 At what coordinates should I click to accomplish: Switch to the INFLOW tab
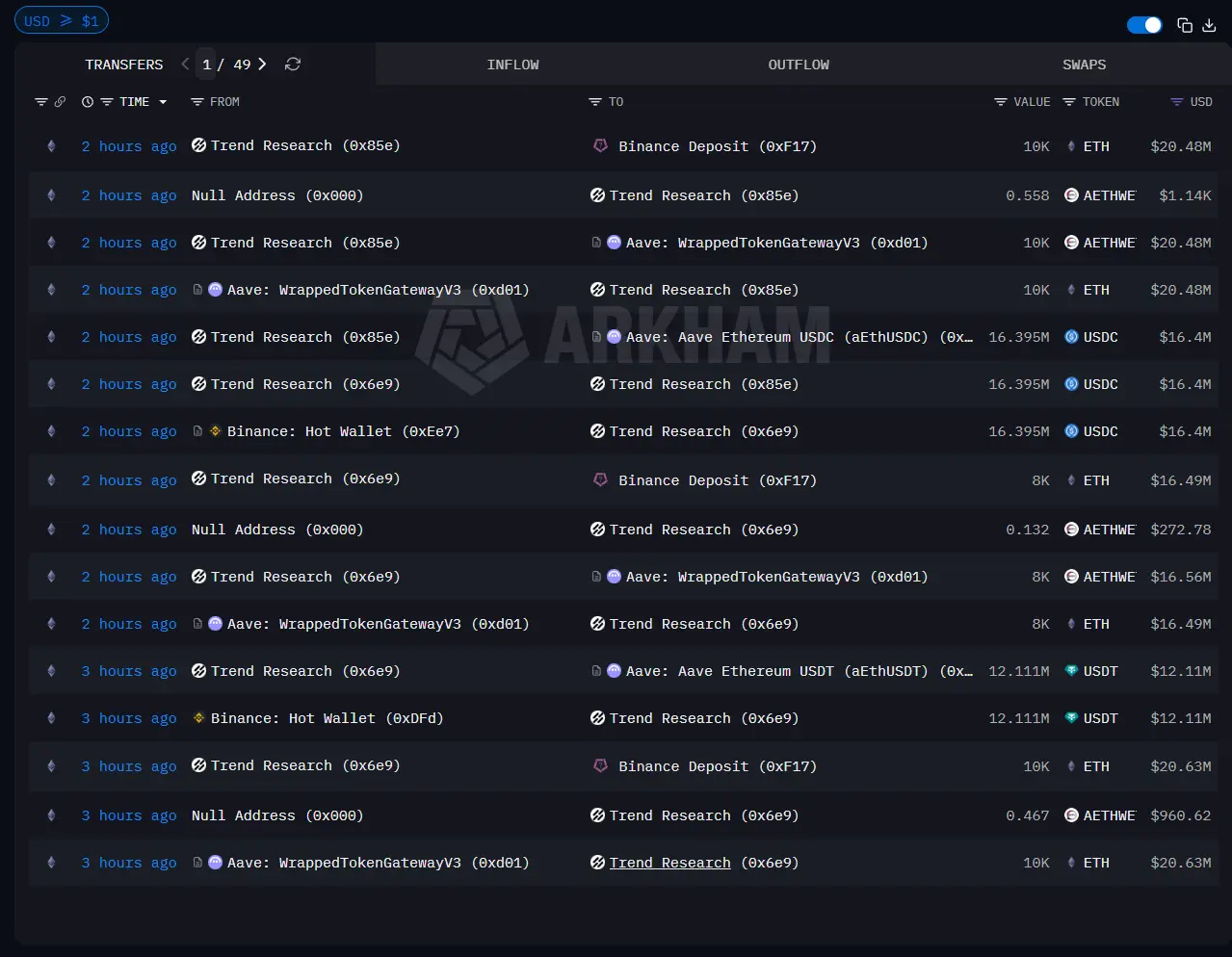512,65
